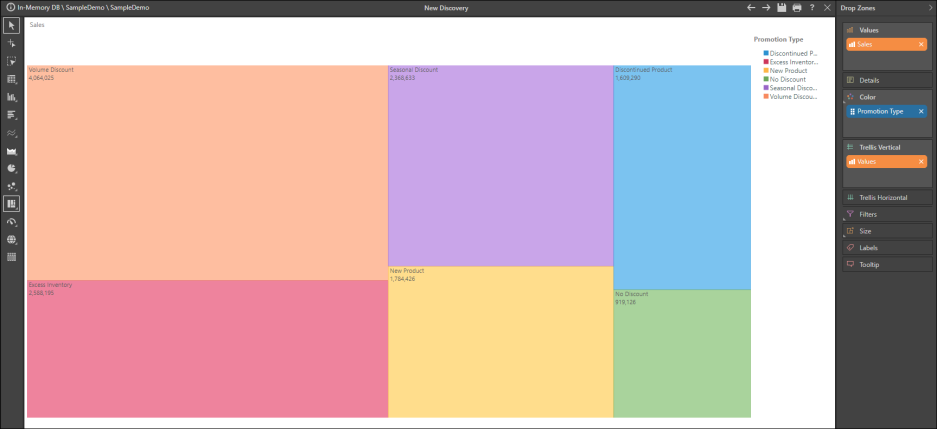Select the Volume Discount treemap tile

207,172
